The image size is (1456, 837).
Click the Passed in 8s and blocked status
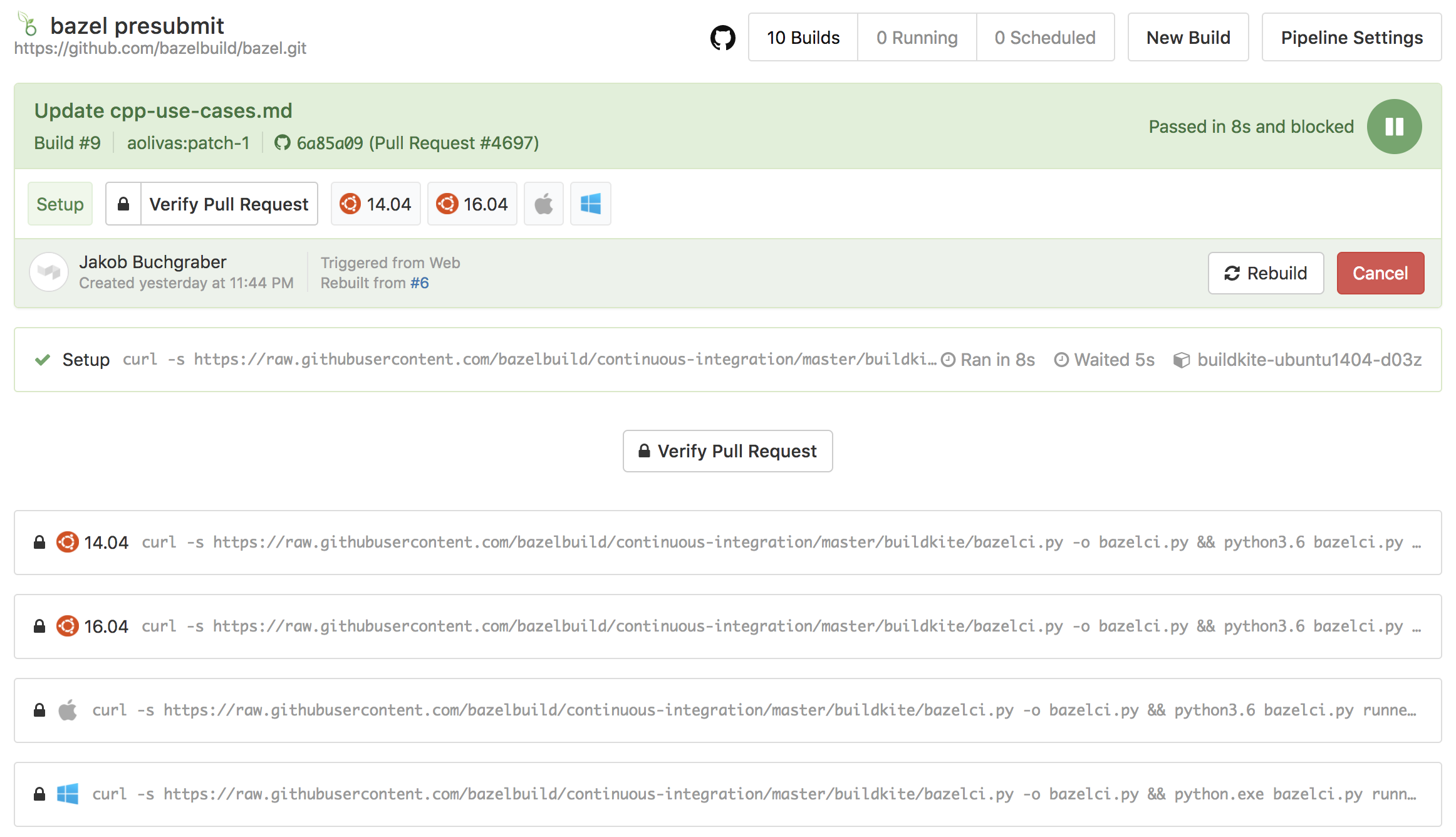click(1251, 127)
